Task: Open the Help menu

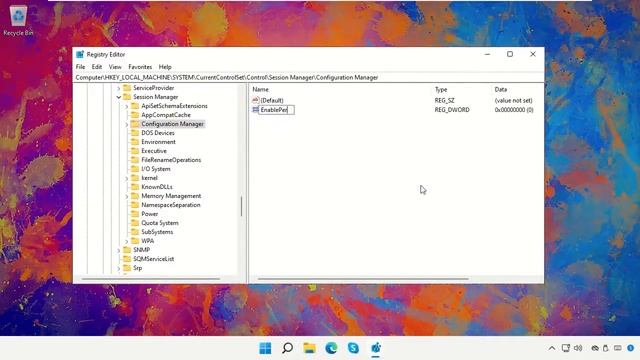Action: click(165, 67)
